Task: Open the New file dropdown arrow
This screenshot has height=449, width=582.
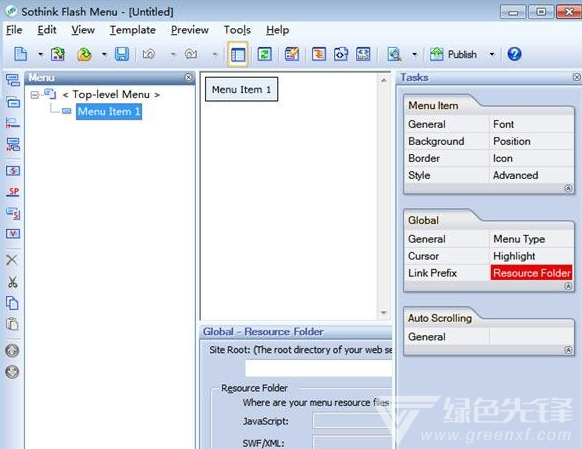Action: 40,55
